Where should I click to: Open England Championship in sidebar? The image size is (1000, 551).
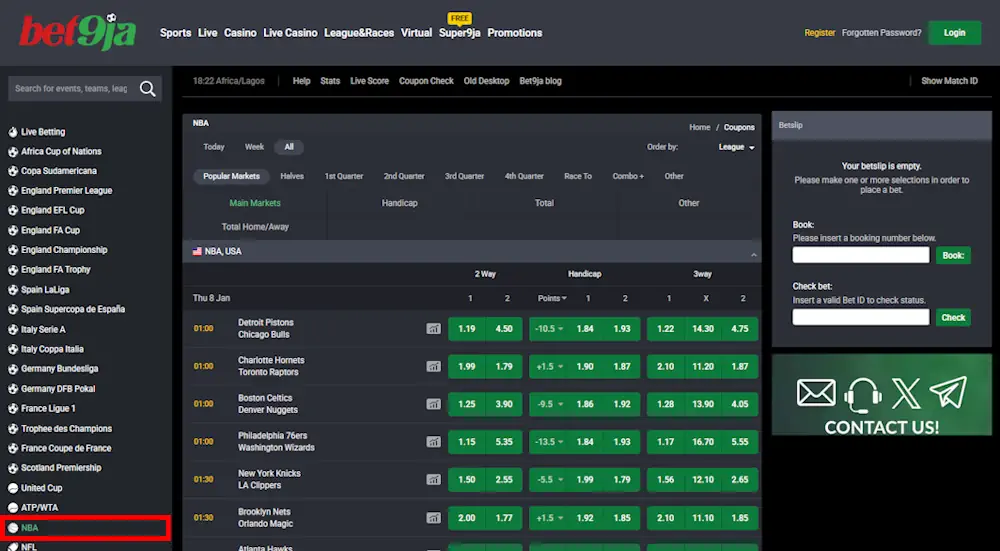[64, 250]
